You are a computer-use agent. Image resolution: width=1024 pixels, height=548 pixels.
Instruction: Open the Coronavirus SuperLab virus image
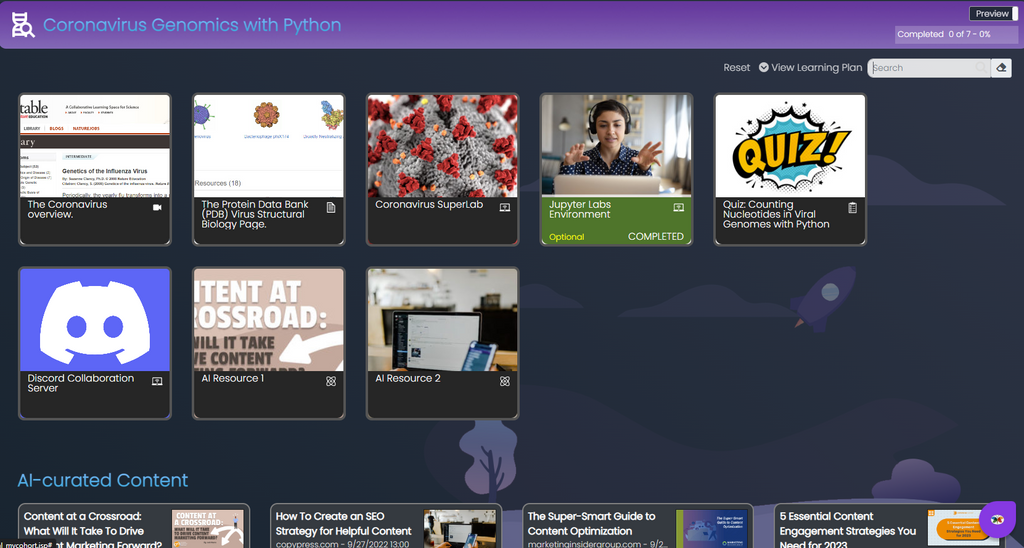[x=442, y=146]
